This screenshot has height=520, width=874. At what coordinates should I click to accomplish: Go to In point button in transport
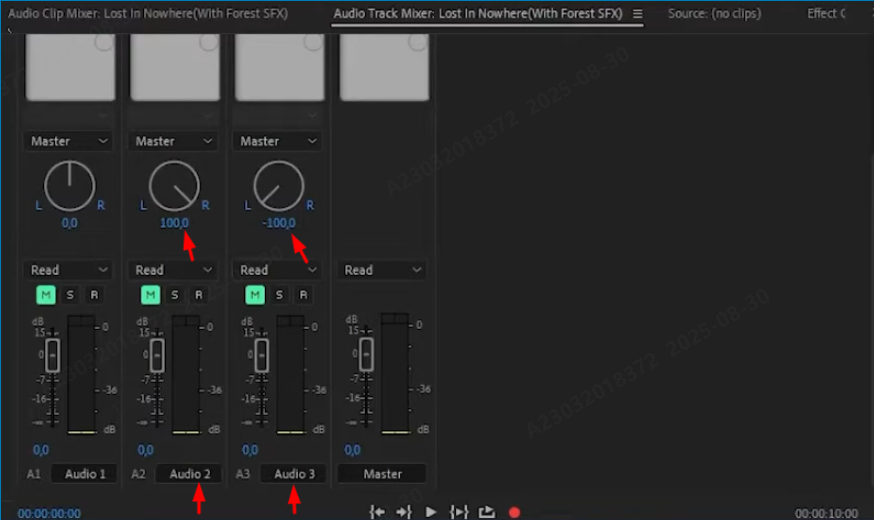point(377,512)
